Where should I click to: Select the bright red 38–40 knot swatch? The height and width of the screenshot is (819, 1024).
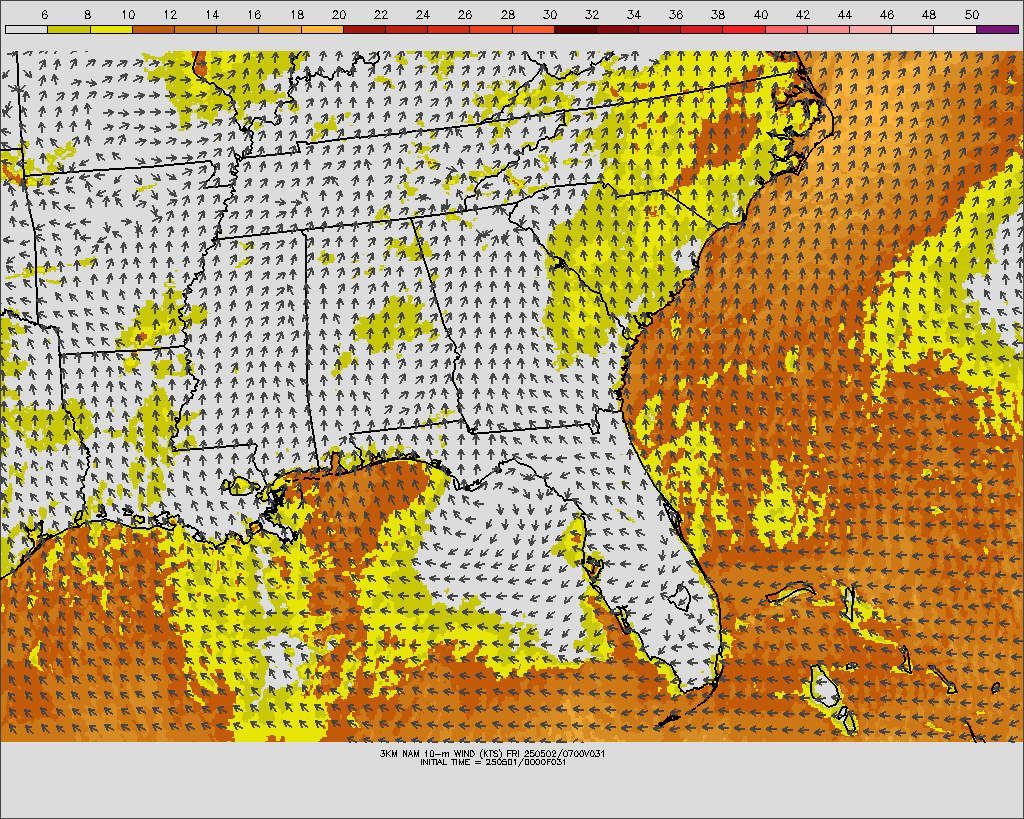744,29
